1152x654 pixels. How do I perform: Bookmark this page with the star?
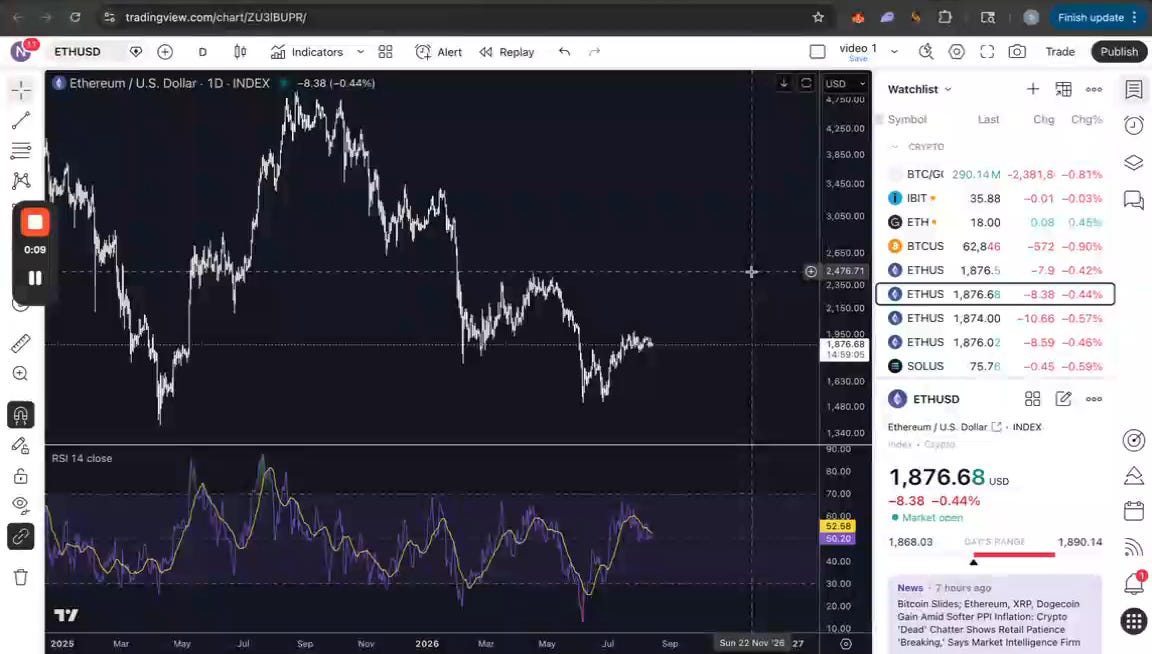pos(818,17)
